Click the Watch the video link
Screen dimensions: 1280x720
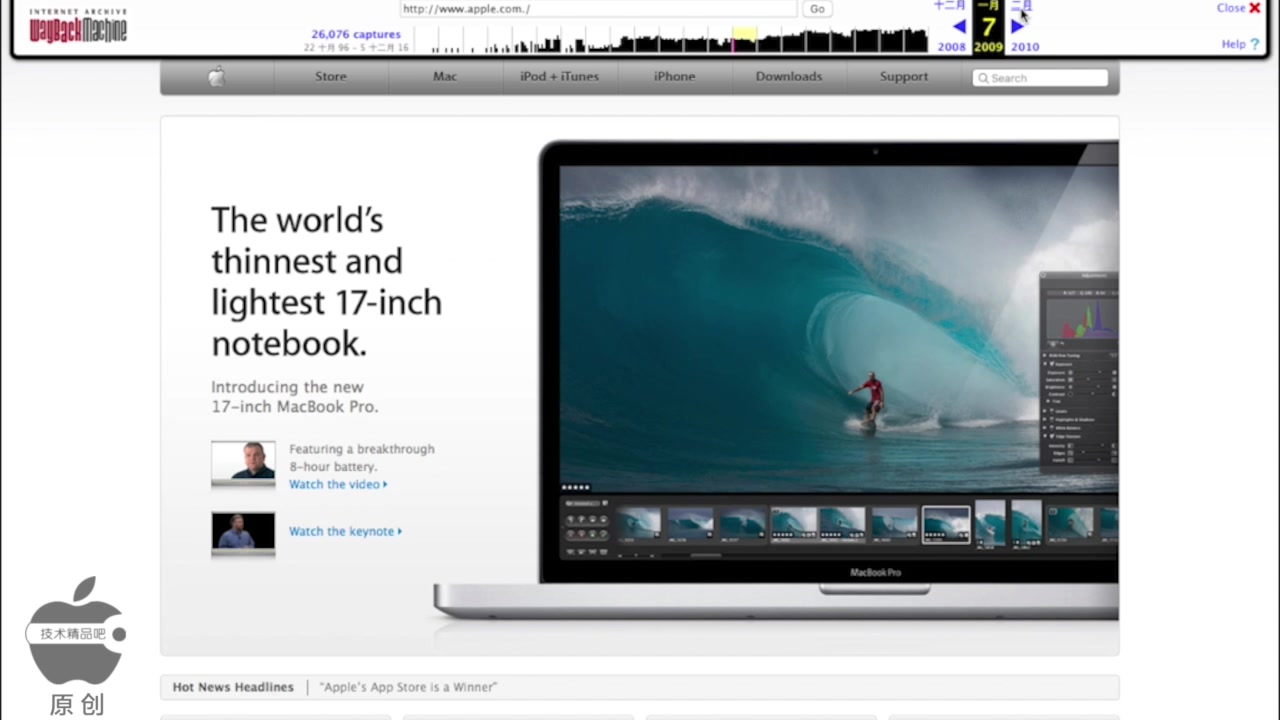pyautogui.click(x=338, y=484)
